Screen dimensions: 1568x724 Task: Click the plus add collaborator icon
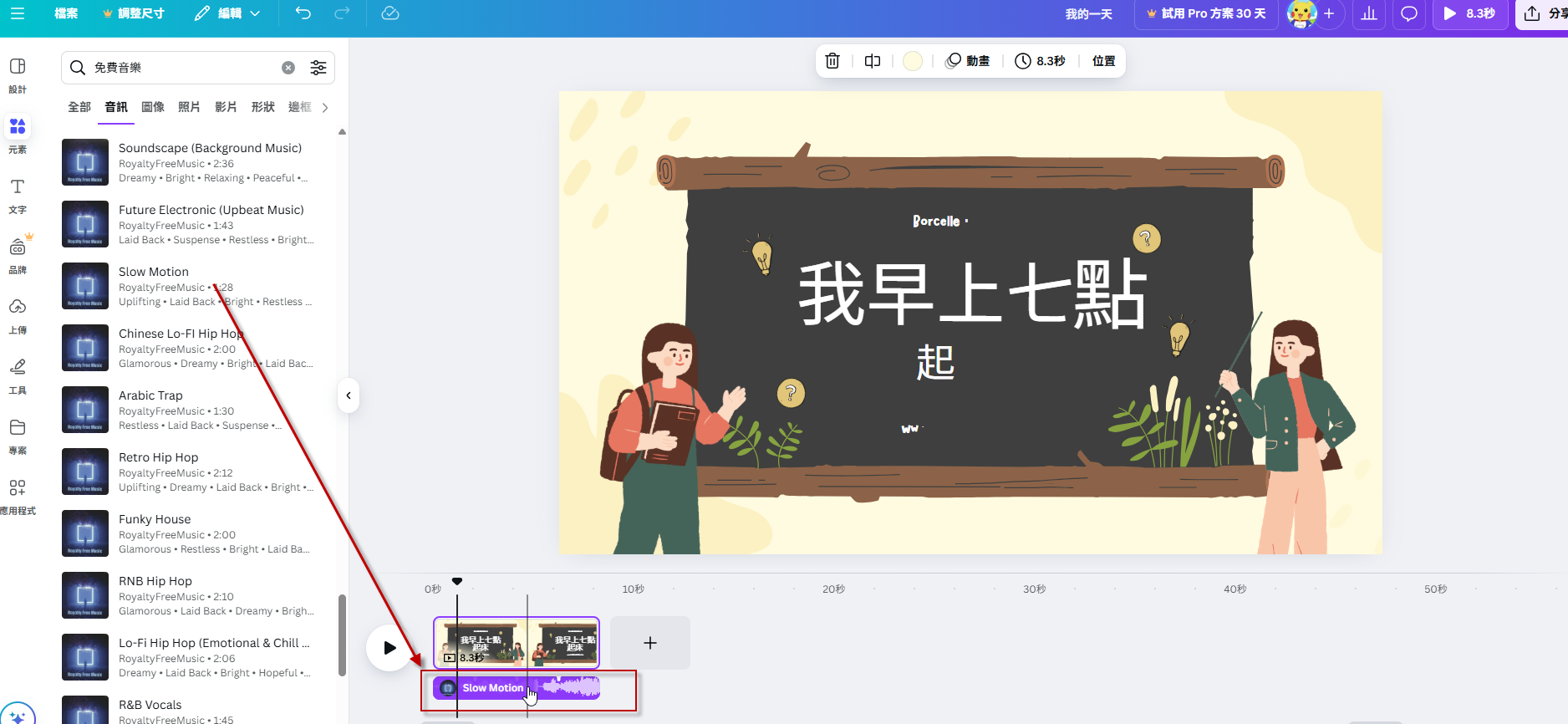pyautogui.click(x=1329, y=13)
